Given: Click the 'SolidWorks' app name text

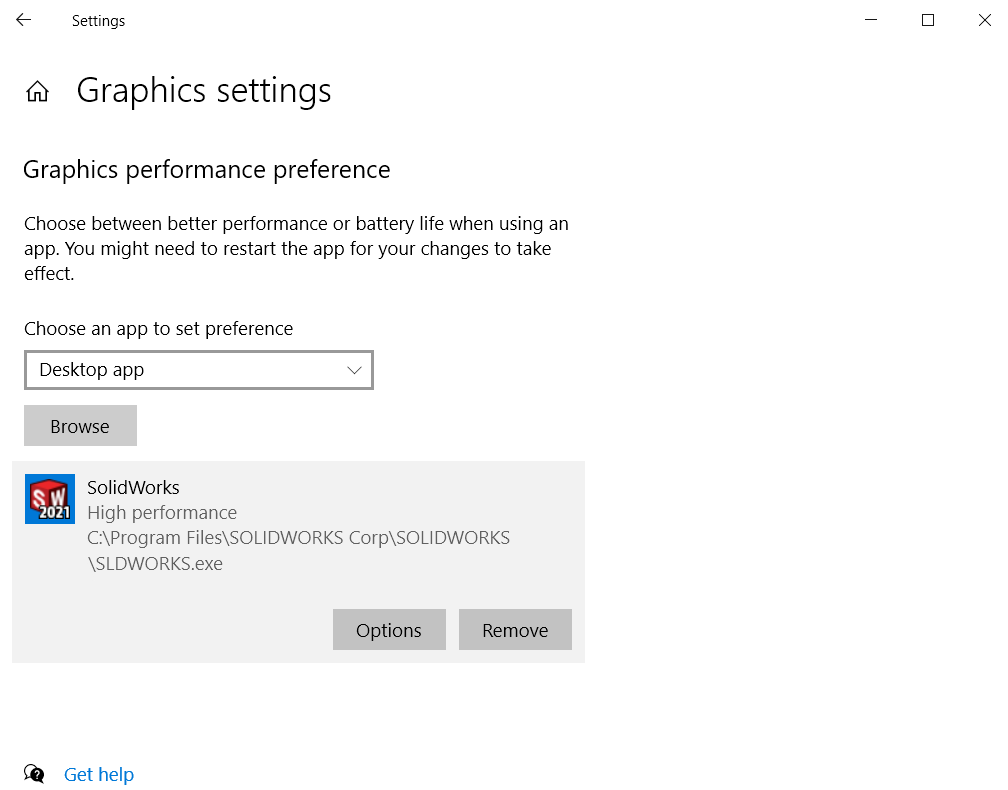Looking at the screenshot, I should pyautogui.click(x=133, y=487).
